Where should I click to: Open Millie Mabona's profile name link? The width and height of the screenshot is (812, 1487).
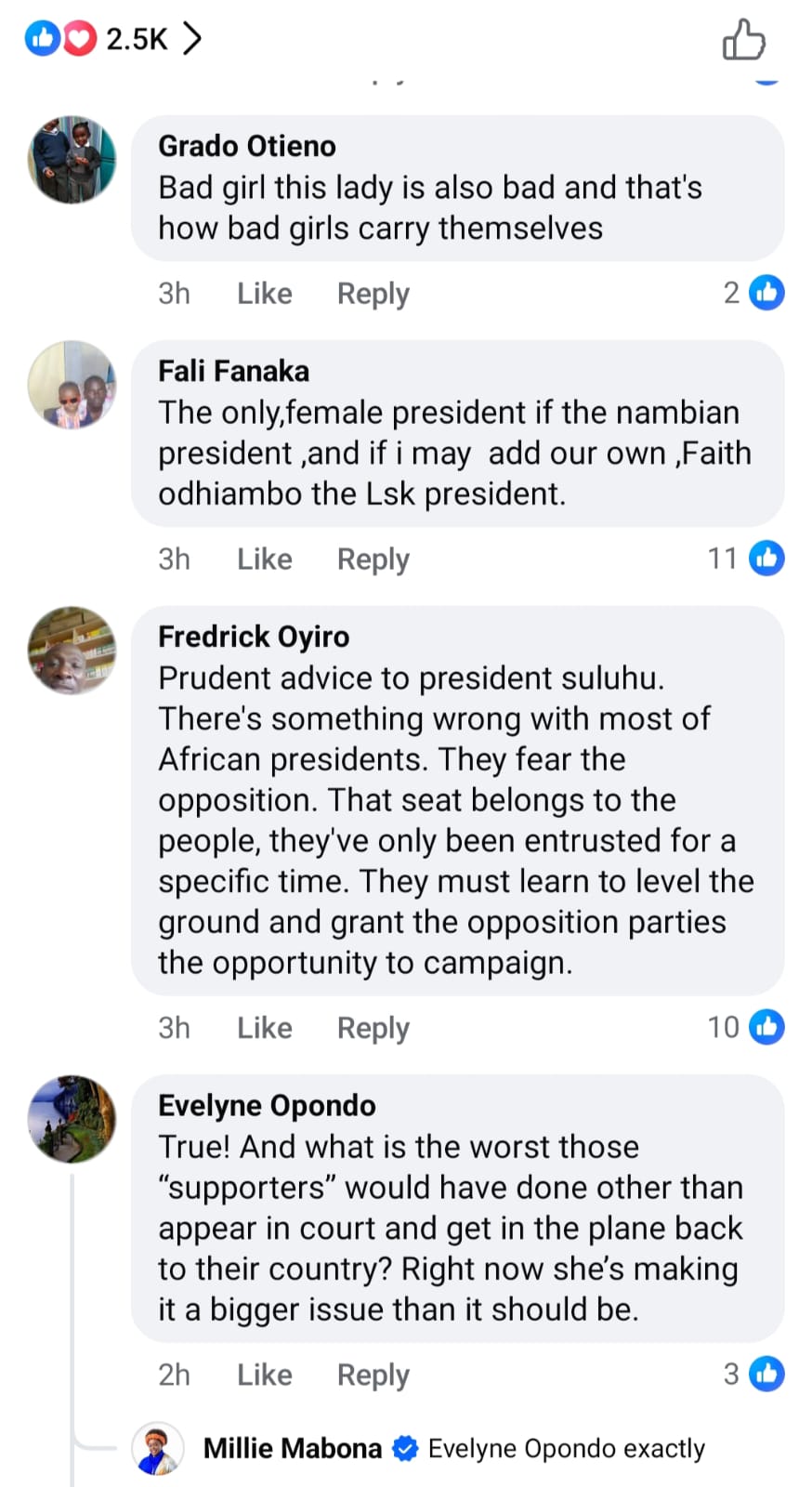(292, 1448)
